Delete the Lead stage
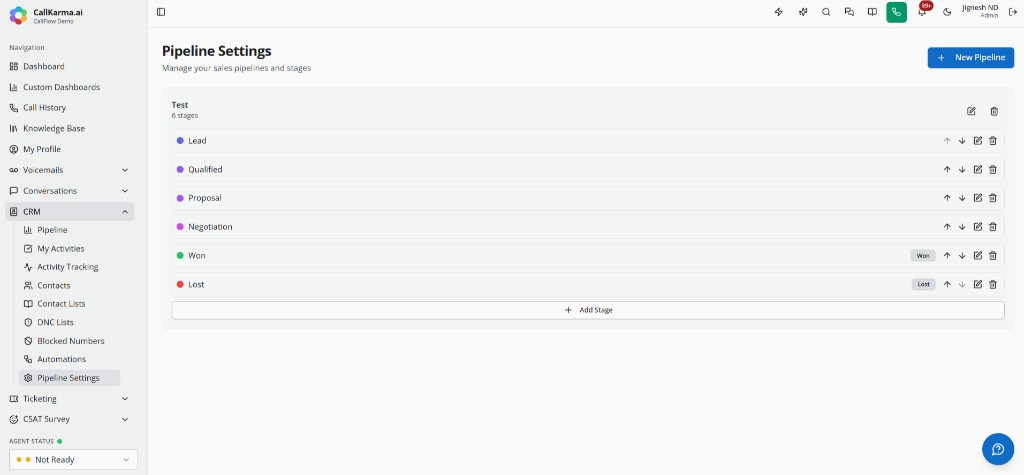The width and height of the screenshot is (1024, 475). [x=993, y=140]
